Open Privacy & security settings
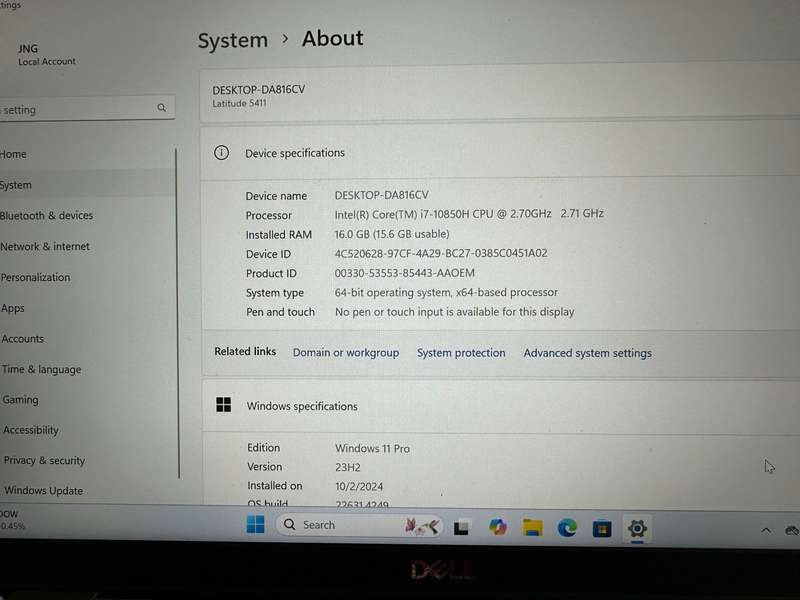This screenshot has height=600, width=800. coord(44,460)
